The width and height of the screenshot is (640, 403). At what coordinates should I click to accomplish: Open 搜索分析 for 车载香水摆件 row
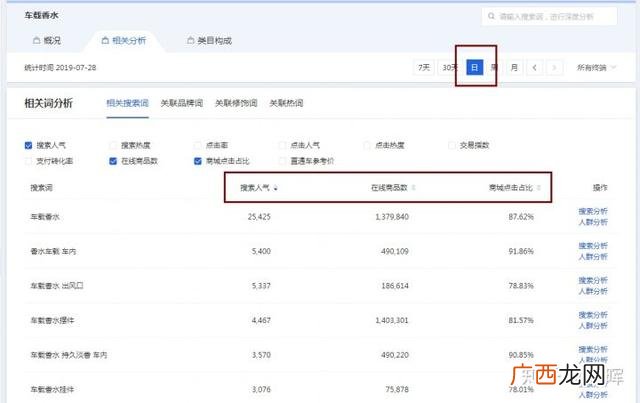[593, 315]
